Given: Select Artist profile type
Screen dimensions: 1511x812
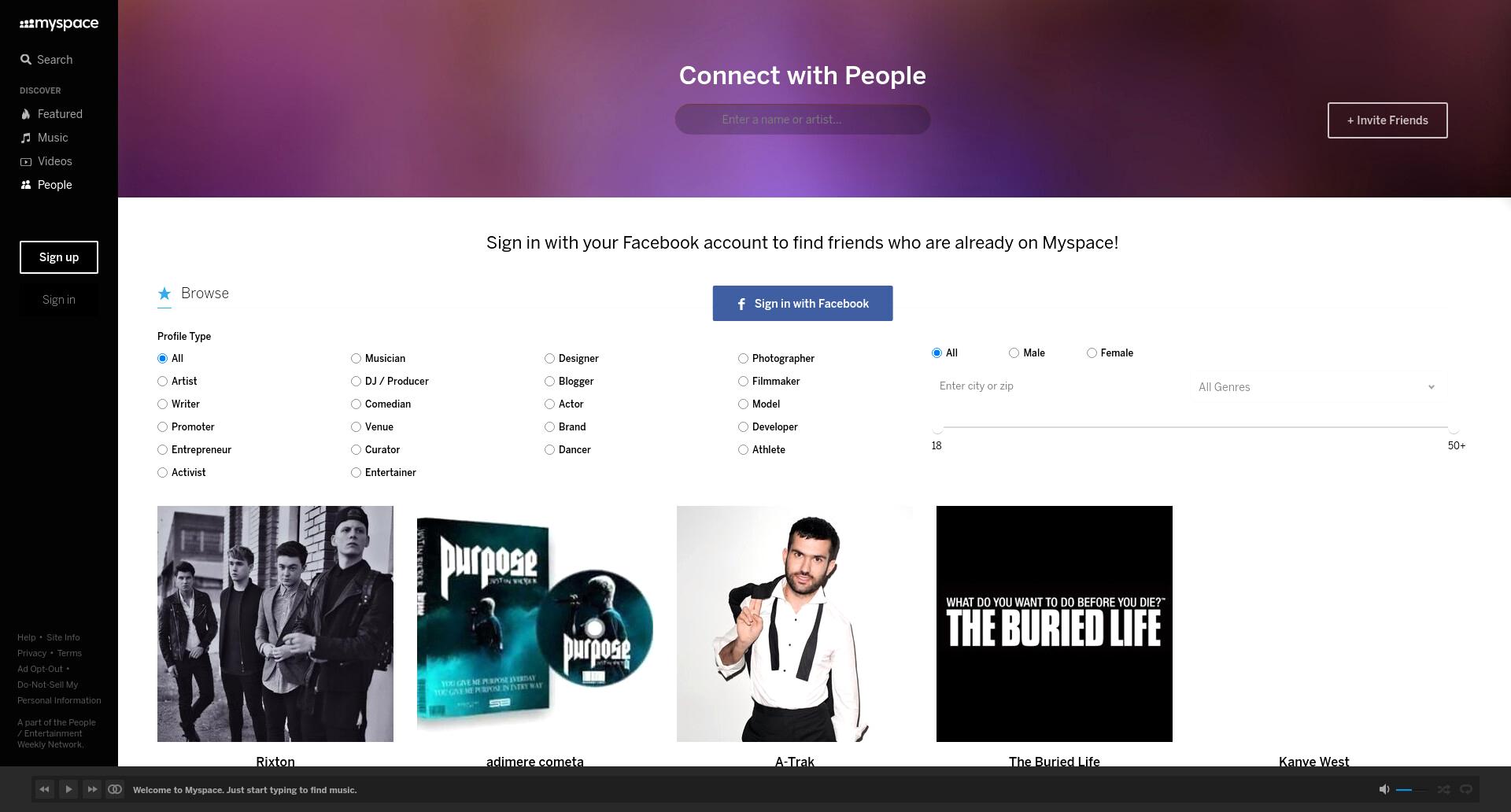Looking at the screenshot, I should (x=163, y=382).
